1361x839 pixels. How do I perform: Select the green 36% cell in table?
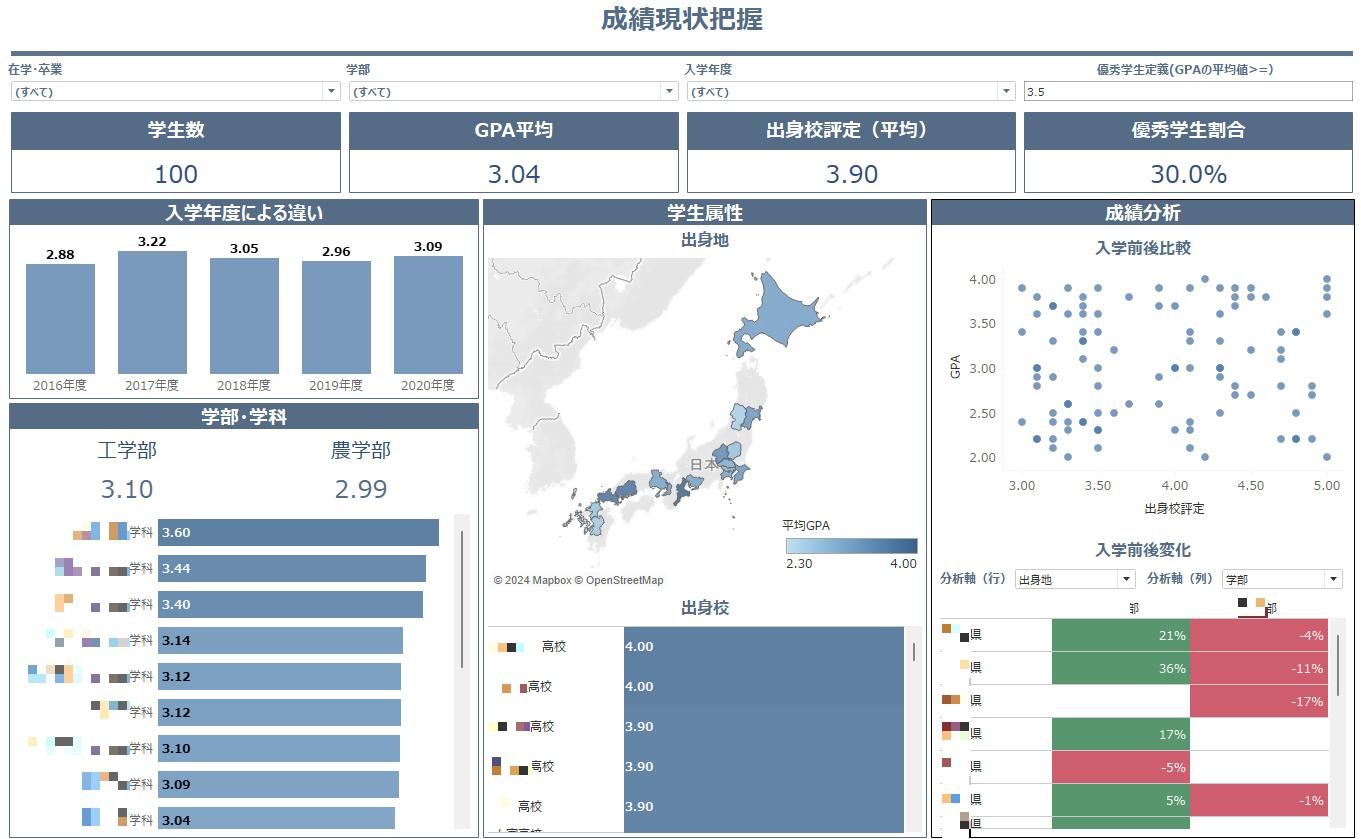tap(1120, 668)
